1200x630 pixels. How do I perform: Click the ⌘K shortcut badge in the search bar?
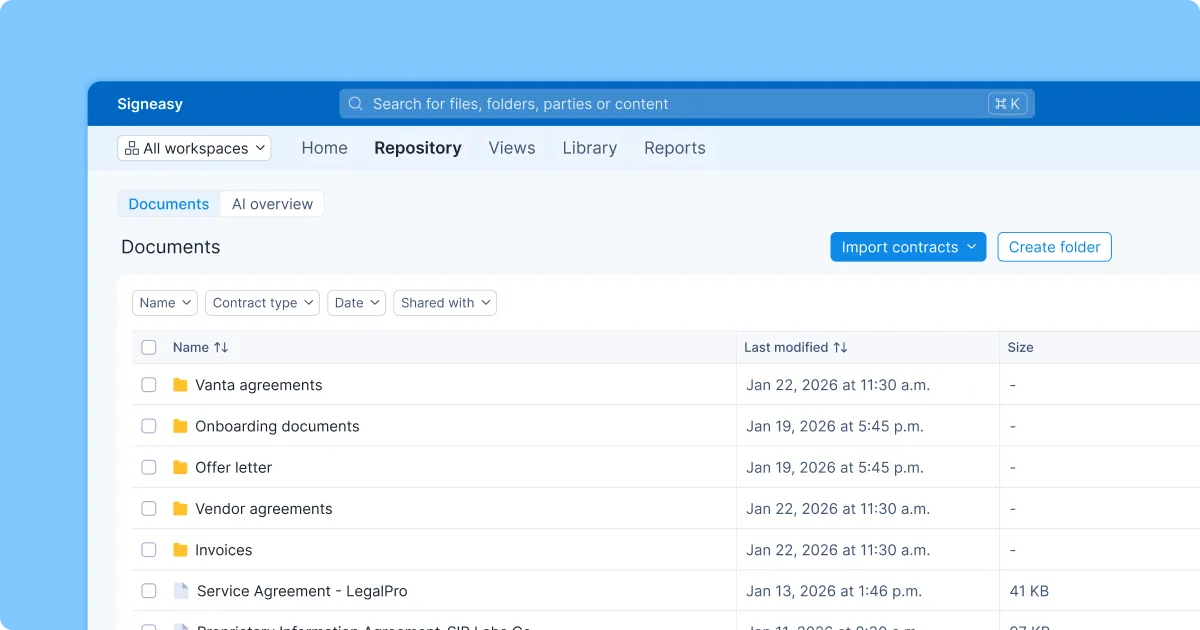(x=1007, y=104)
